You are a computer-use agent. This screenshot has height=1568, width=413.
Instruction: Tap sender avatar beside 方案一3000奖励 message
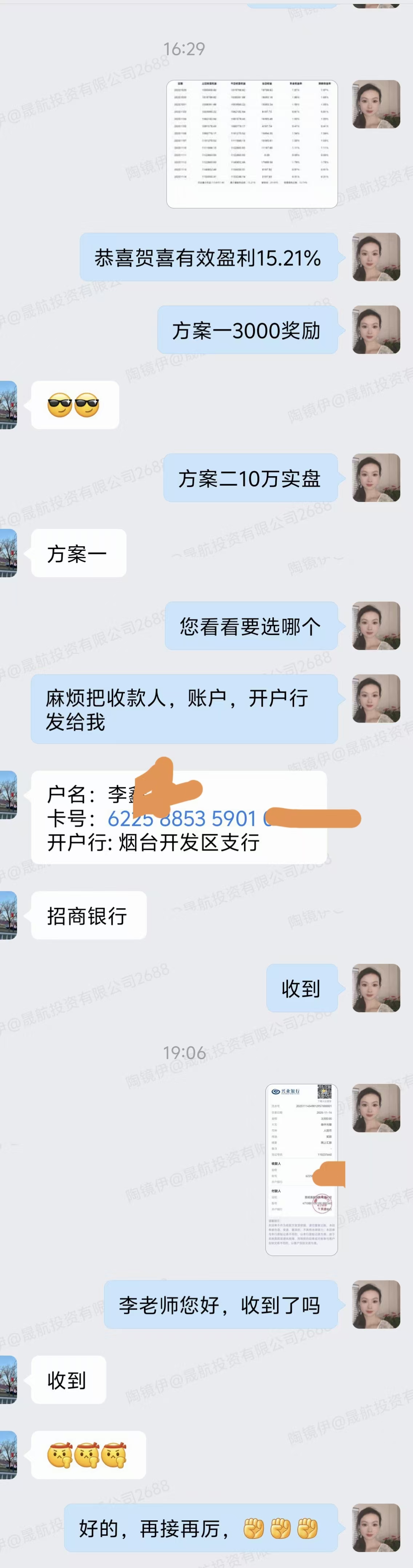[x=376, y=329]
